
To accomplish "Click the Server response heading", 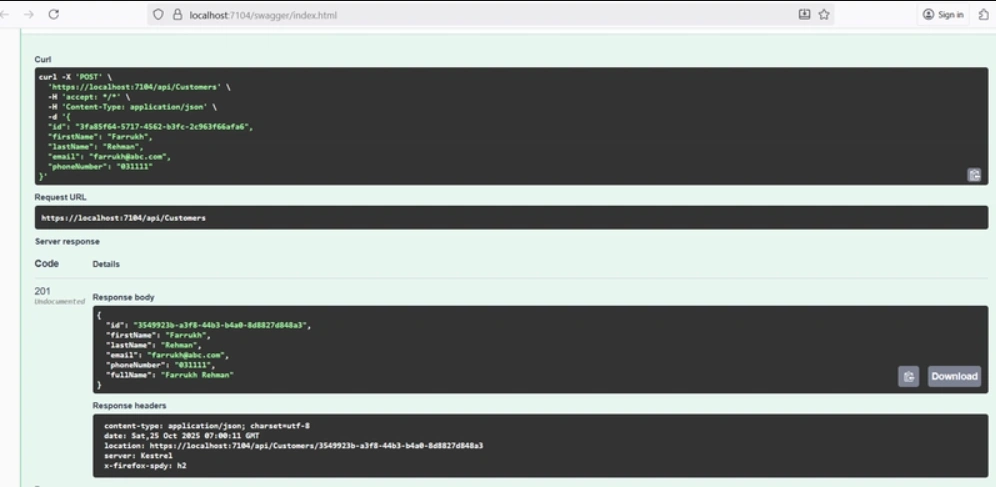I will click(67, 242).
